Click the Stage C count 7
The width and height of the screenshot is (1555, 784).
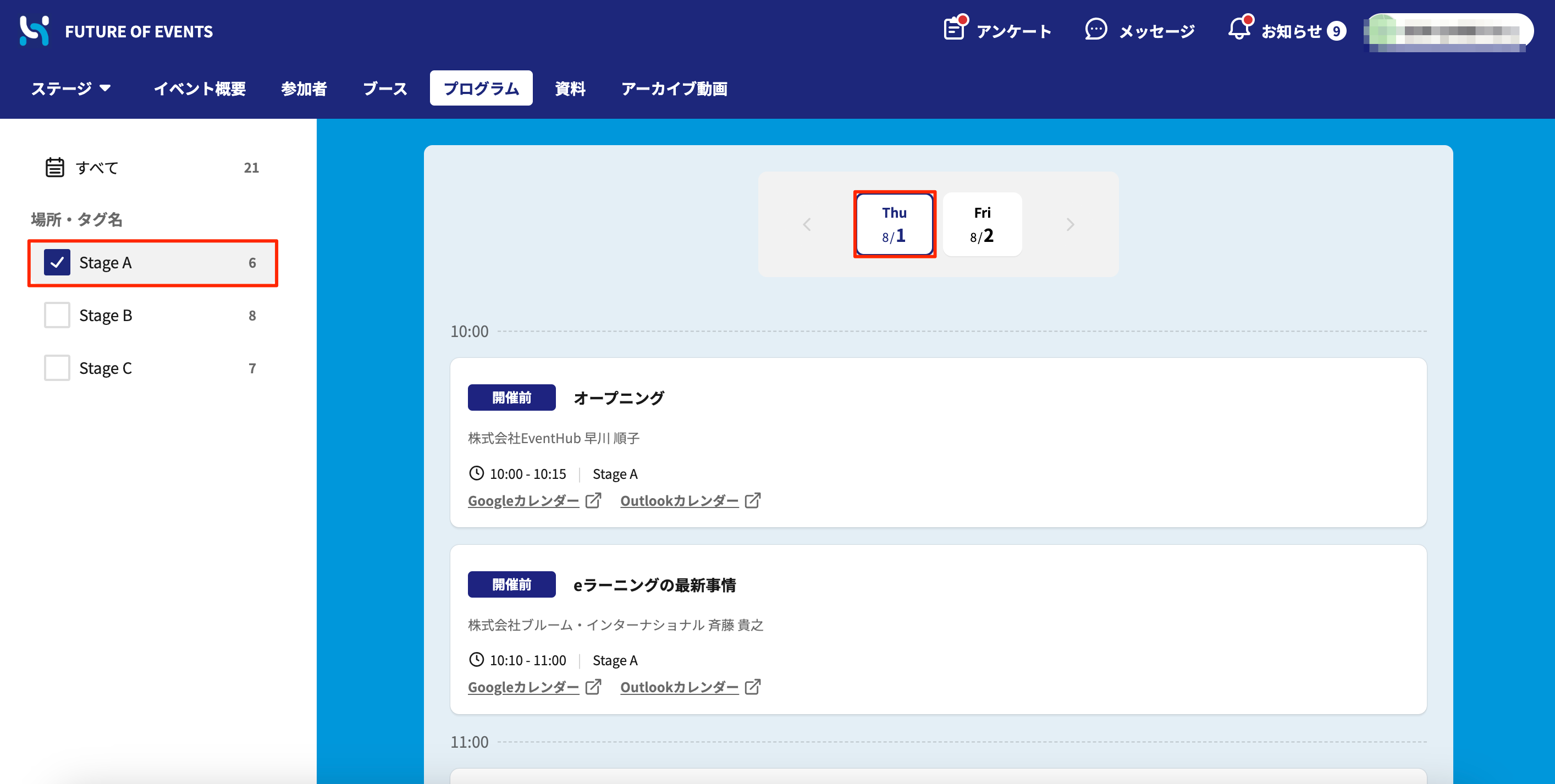tap(252, 368)
